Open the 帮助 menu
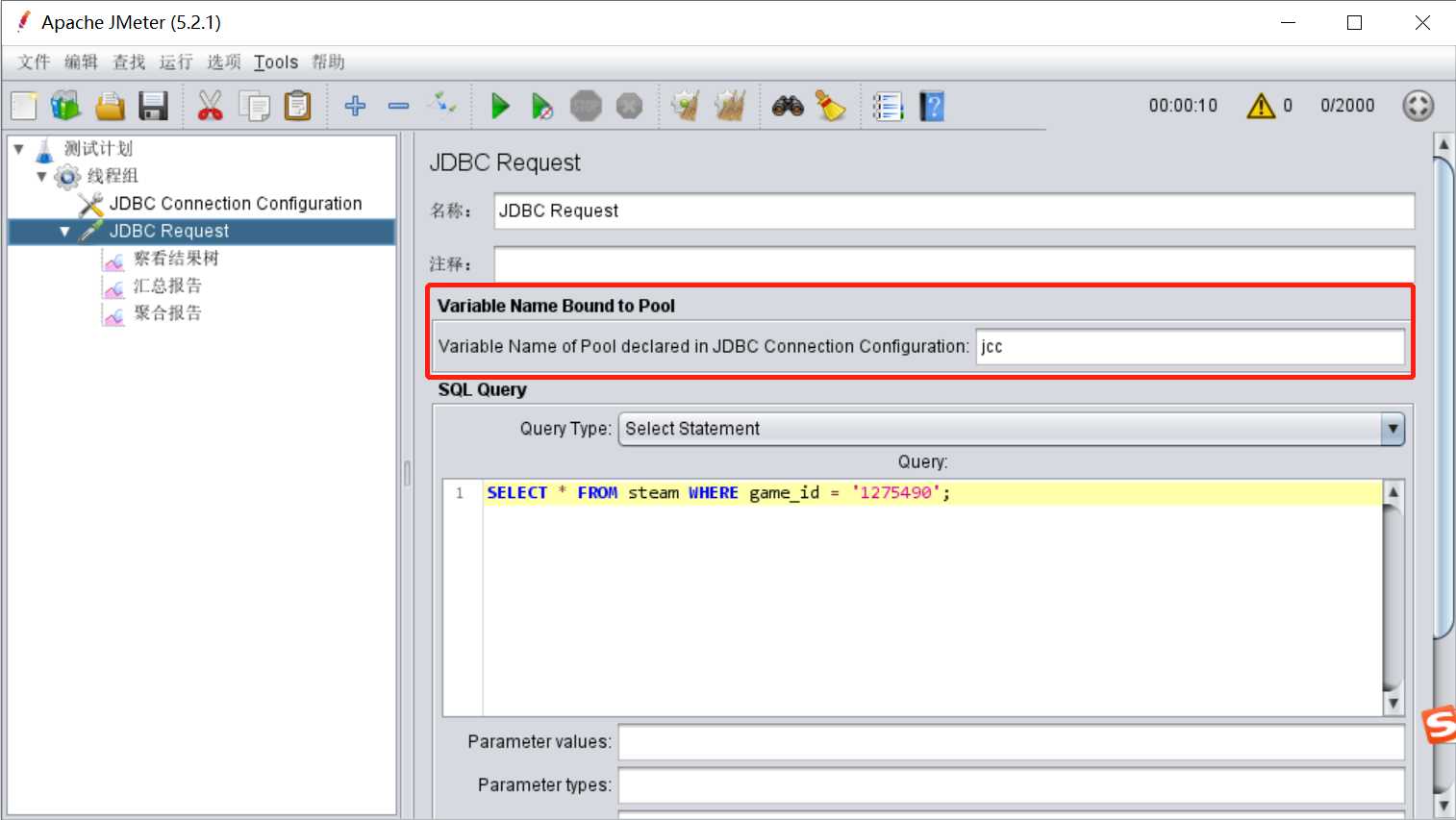Image resolution: width=1456 pixels, height=820 pixels. point(328,62)
